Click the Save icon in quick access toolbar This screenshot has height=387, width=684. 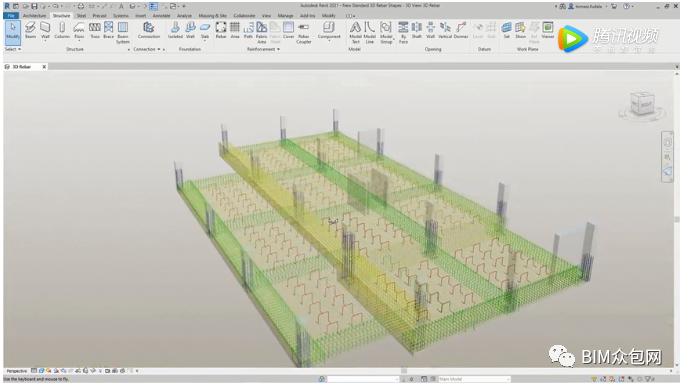pos(34,6)
